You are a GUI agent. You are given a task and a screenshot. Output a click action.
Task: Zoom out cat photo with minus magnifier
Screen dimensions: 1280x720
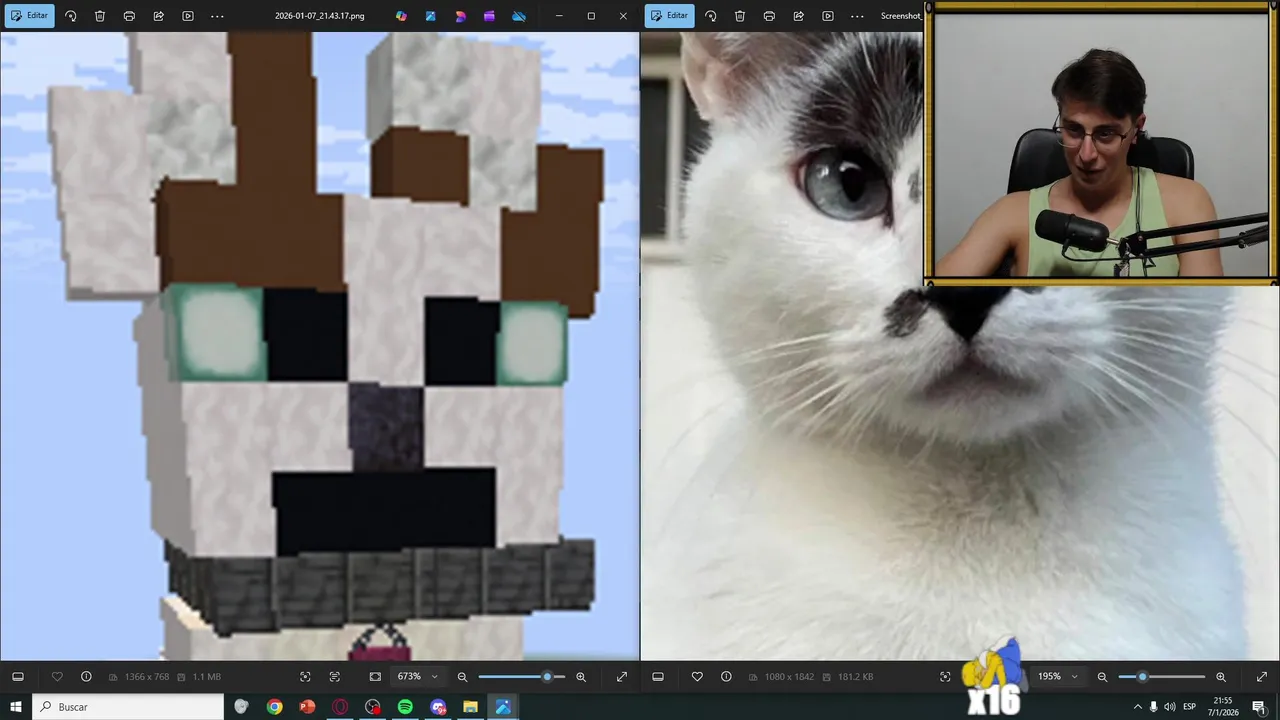click(x=1102, y=677)
